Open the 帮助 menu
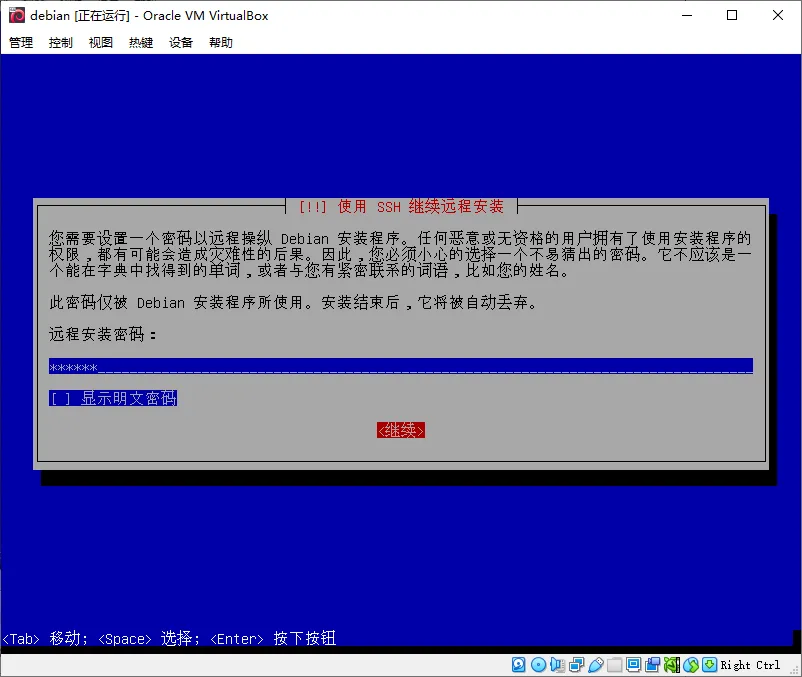802x677 pixels. pos(221,42)
